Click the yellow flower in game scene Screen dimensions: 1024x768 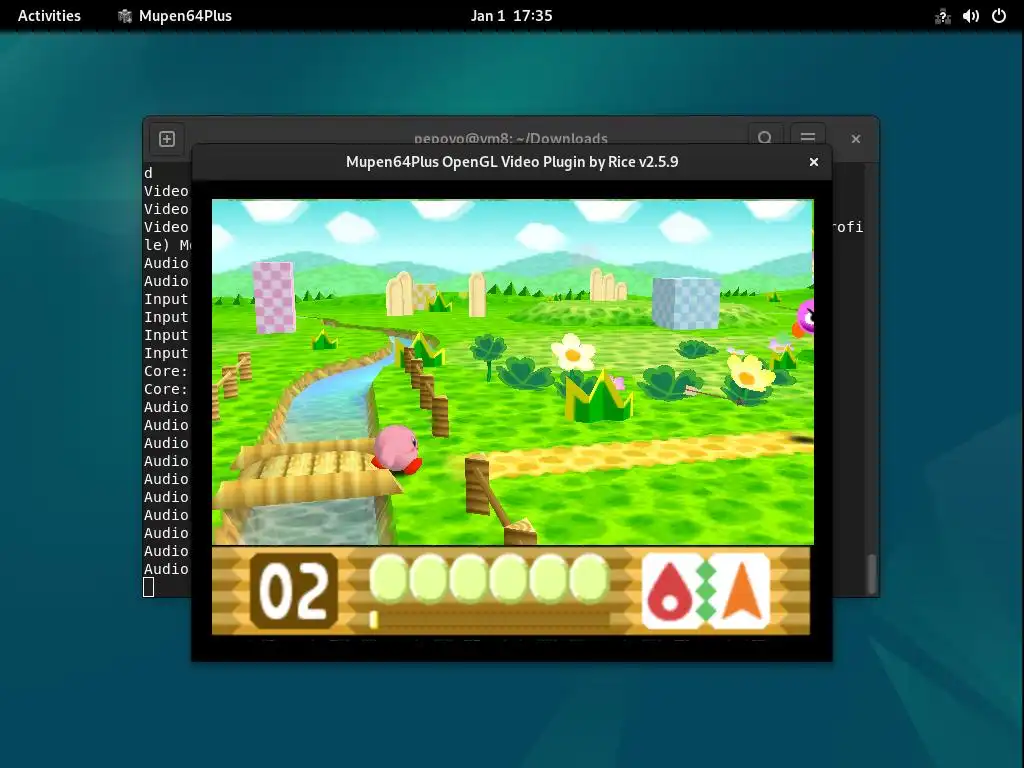750,373
